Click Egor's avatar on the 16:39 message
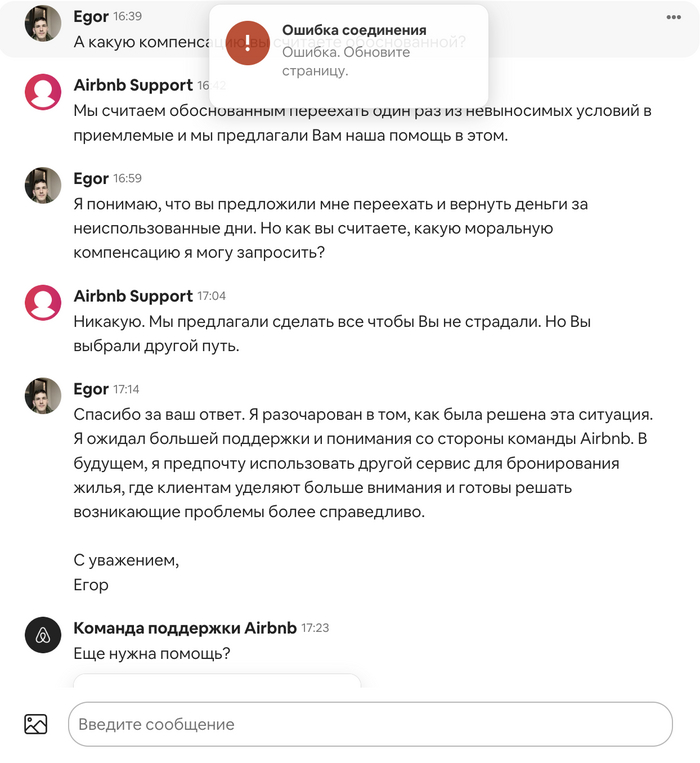Viewport: 700px width, 763px height. (43, 23)
